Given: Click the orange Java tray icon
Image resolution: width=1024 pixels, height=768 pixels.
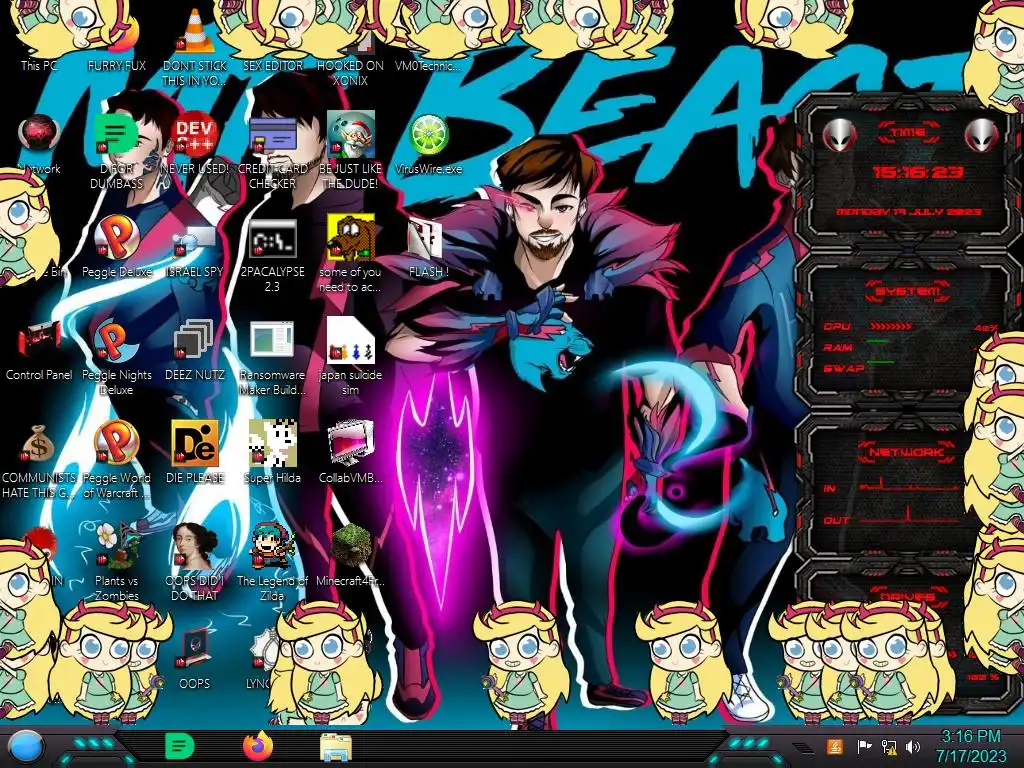Looking at the screenshot, I should pyautogui.click(x=835, y=746).
